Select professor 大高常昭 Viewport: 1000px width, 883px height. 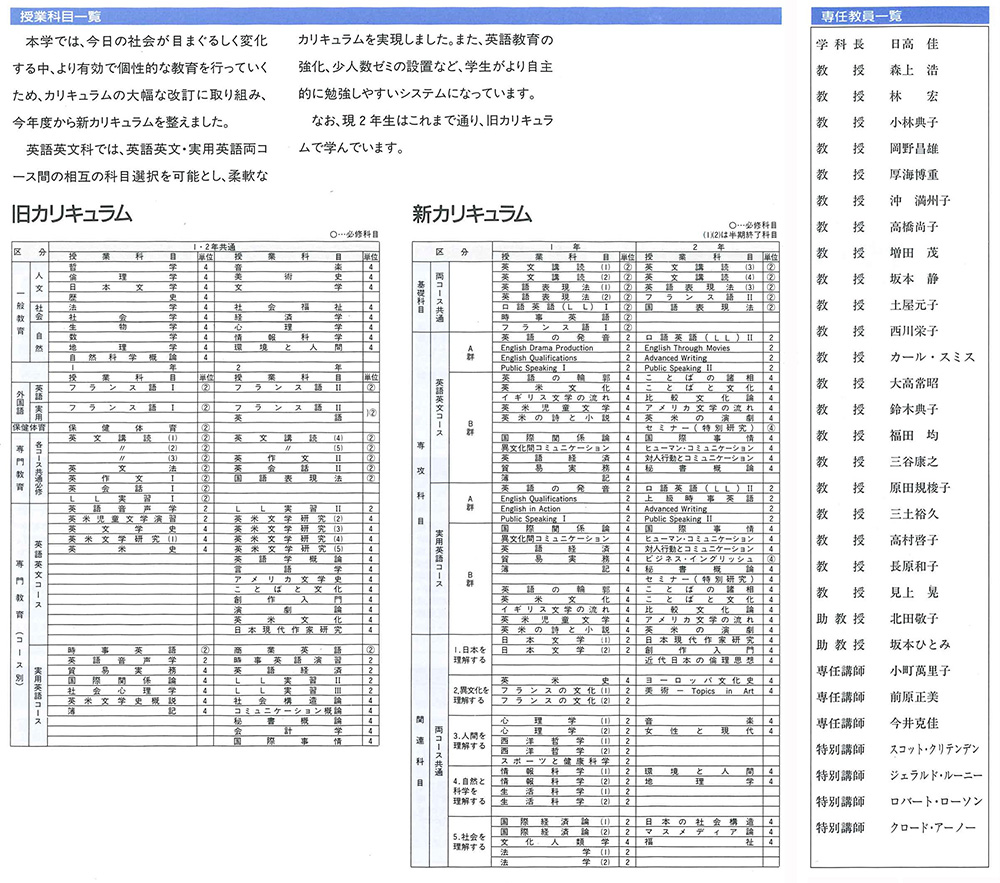[914, 384]
